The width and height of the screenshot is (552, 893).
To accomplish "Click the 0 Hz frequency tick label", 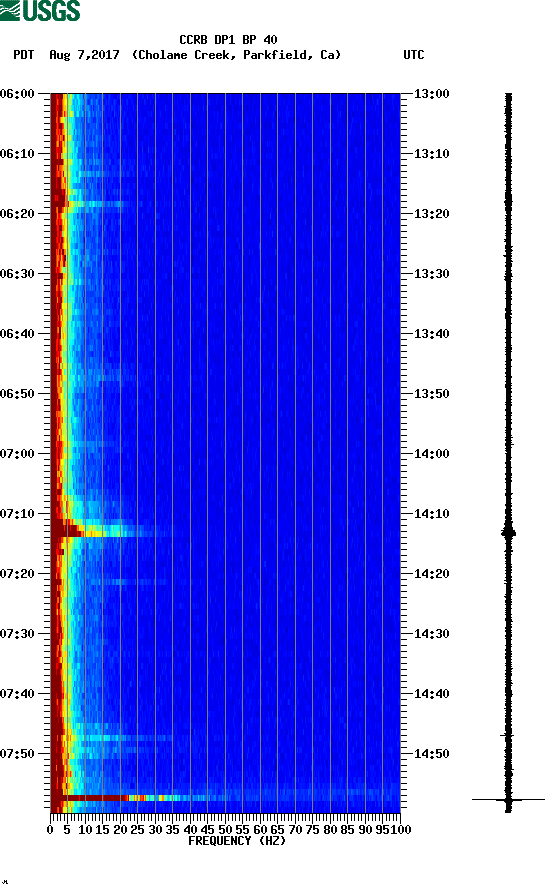I will (x=50, y=830).
